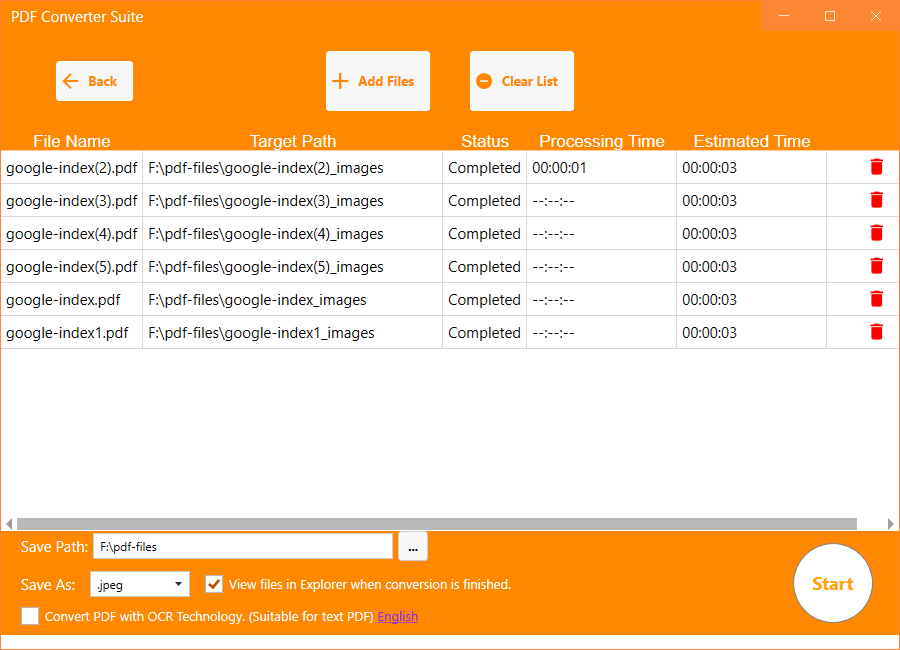Remove google-index.pdf using its delete icon
Viewport: 900px width, 650px height.
coord(877,299)
